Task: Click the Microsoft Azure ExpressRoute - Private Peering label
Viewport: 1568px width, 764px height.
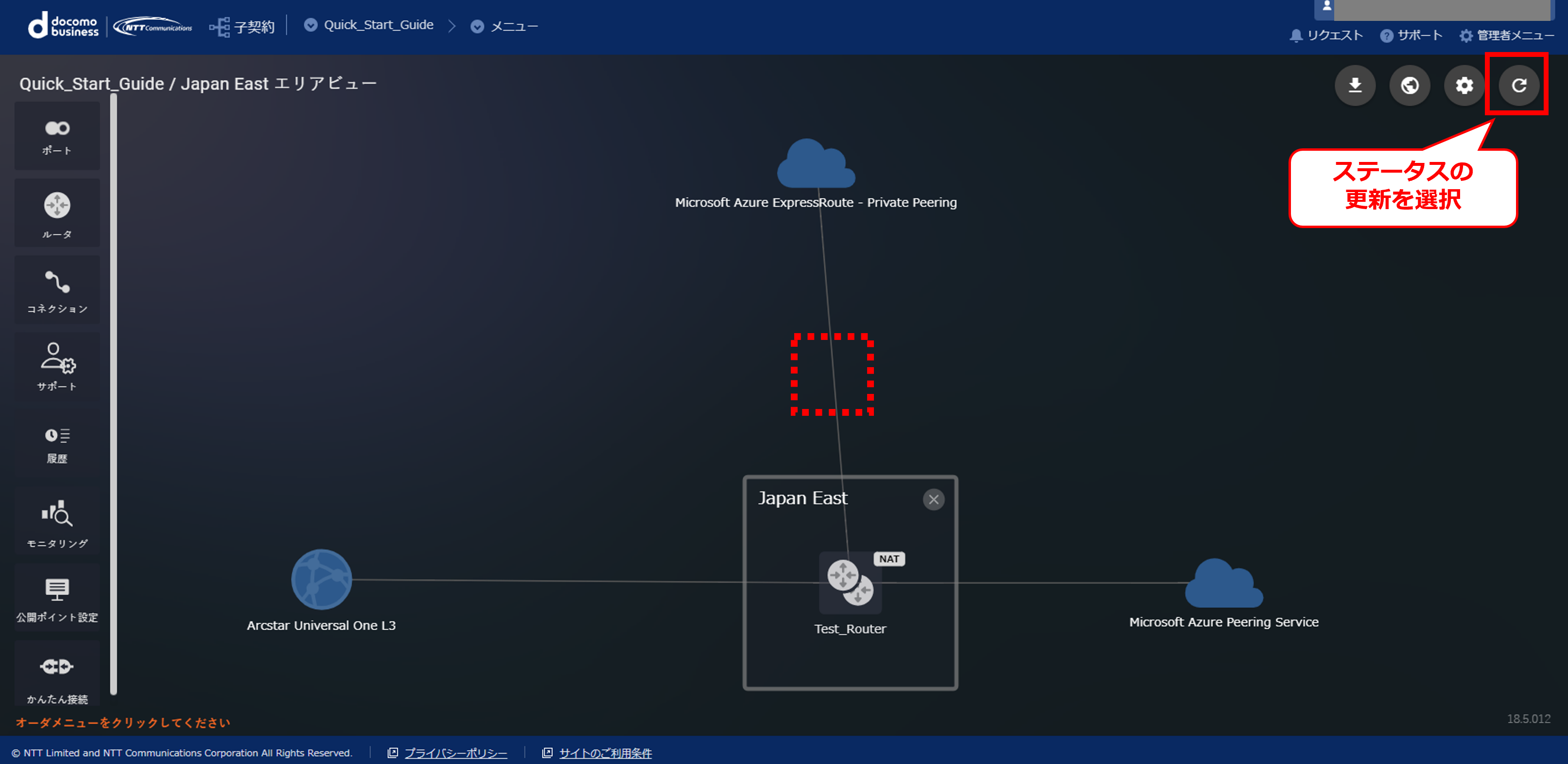Action: pyautogui.click(x=816, y=202)
